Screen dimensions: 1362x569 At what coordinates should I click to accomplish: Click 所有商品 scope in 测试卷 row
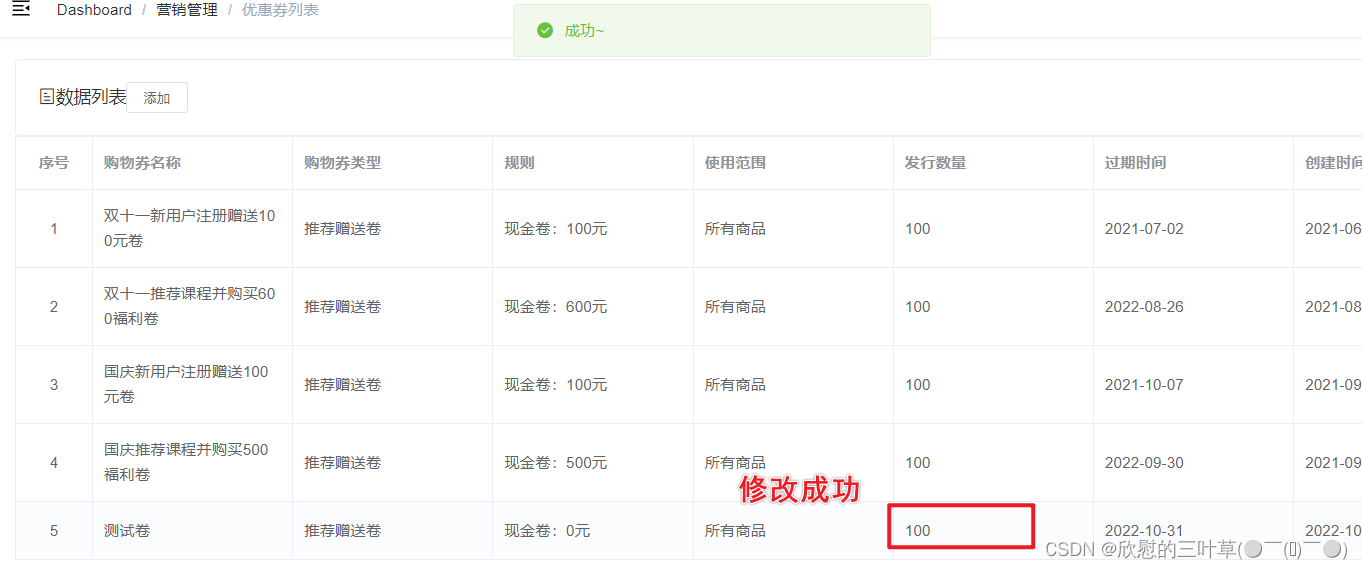[x=735, y=531]
